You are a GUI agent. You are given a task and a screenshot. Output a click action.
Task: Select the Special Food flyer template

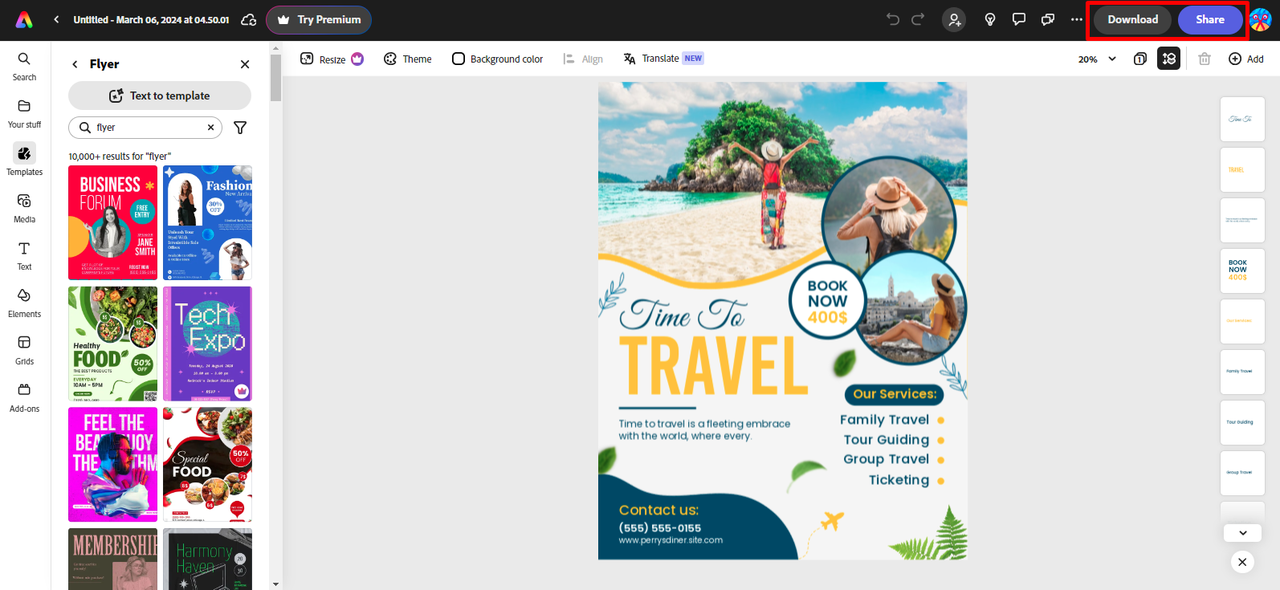[x=208, y=465]
